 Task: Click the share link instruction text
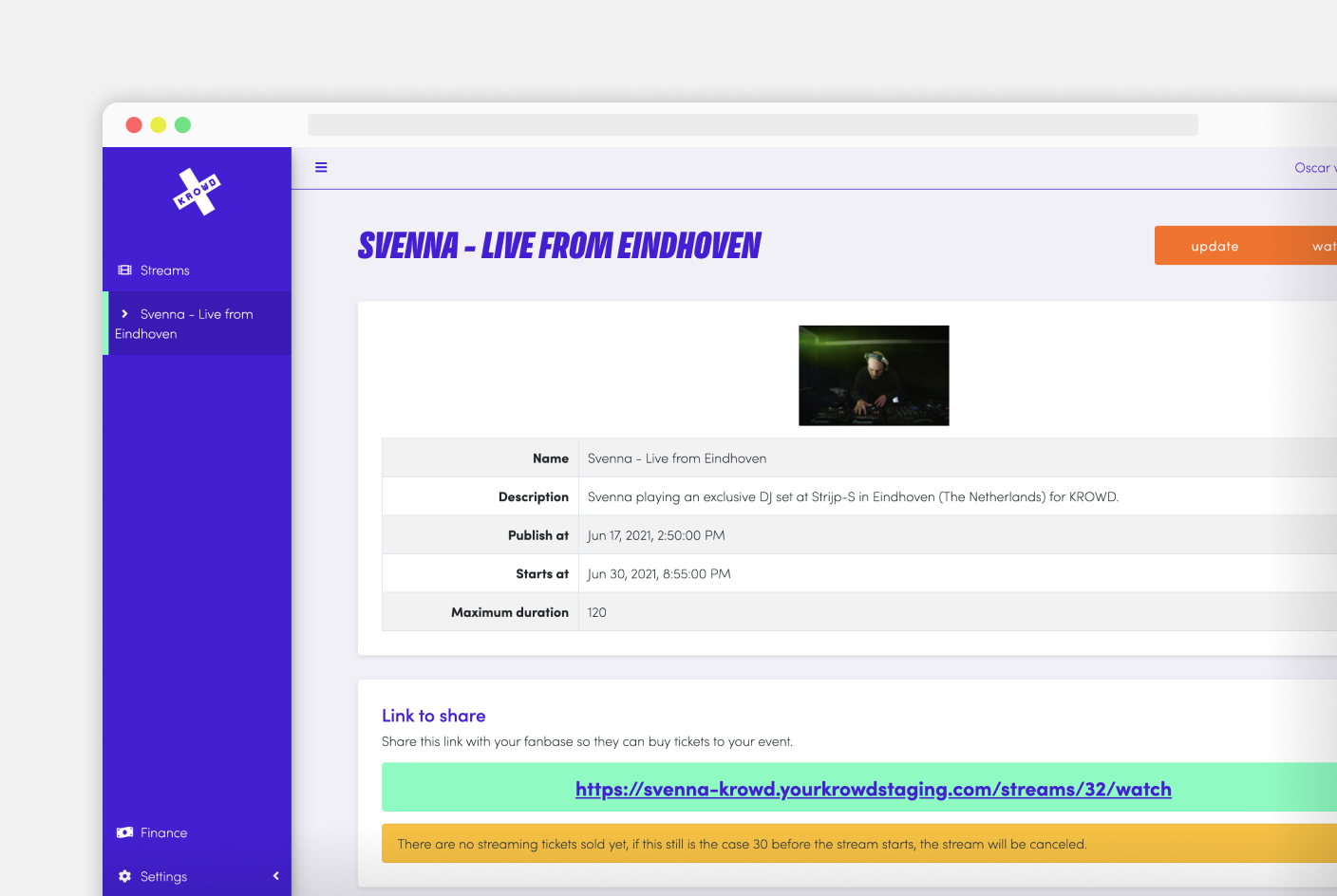click(587, 741)
